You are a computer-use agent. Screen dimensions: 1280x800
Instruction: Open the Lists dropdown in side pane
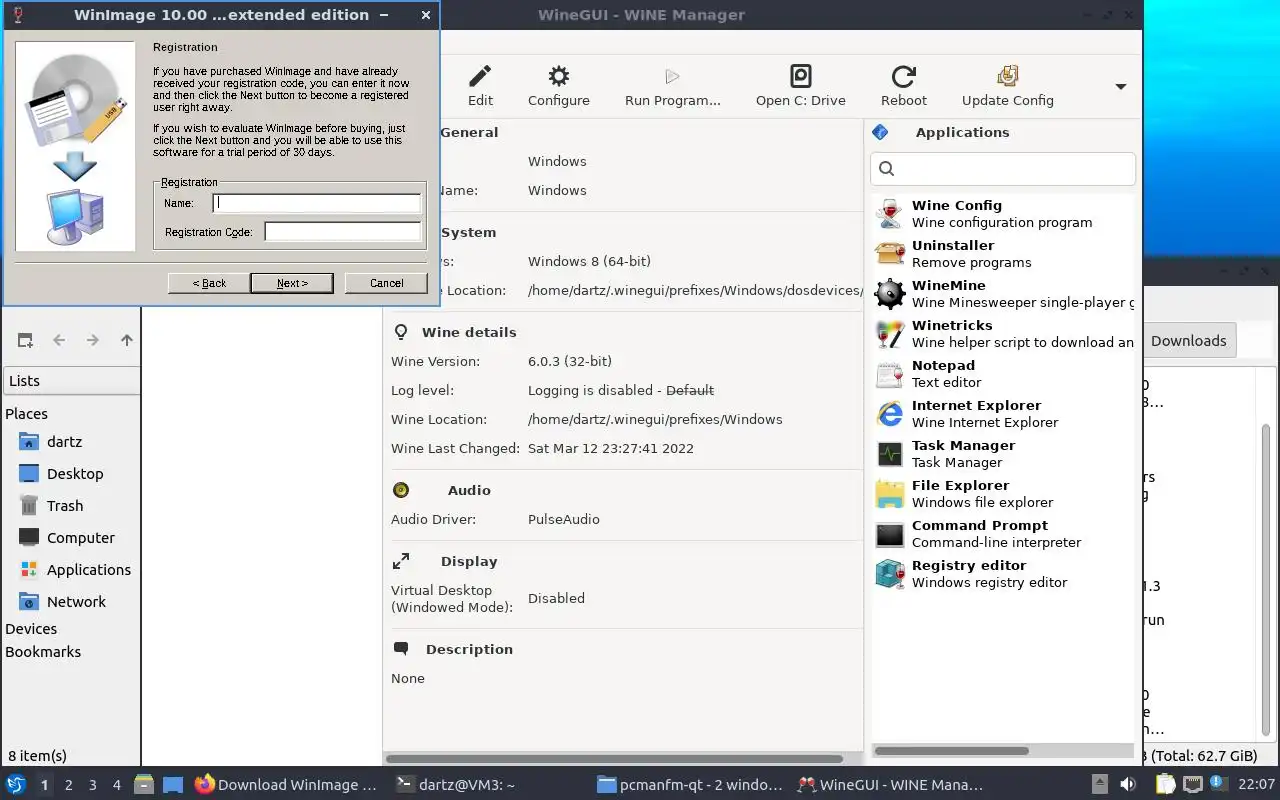point(71,381)
